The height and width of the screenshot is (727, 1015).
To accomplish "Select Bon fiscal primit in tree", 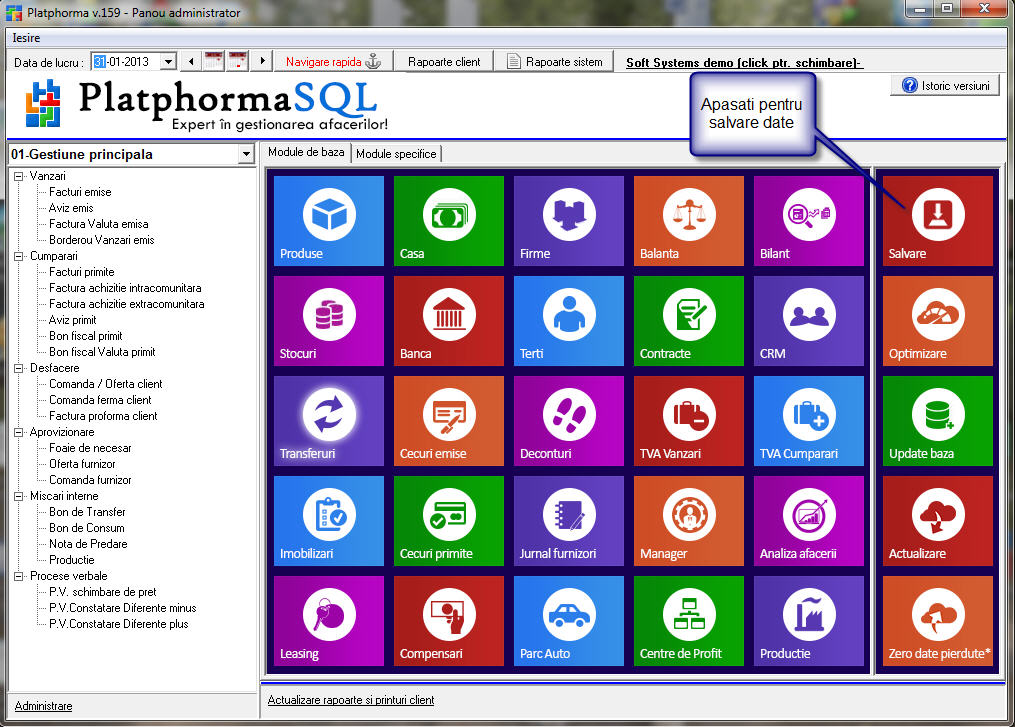I will click(85, 336).
